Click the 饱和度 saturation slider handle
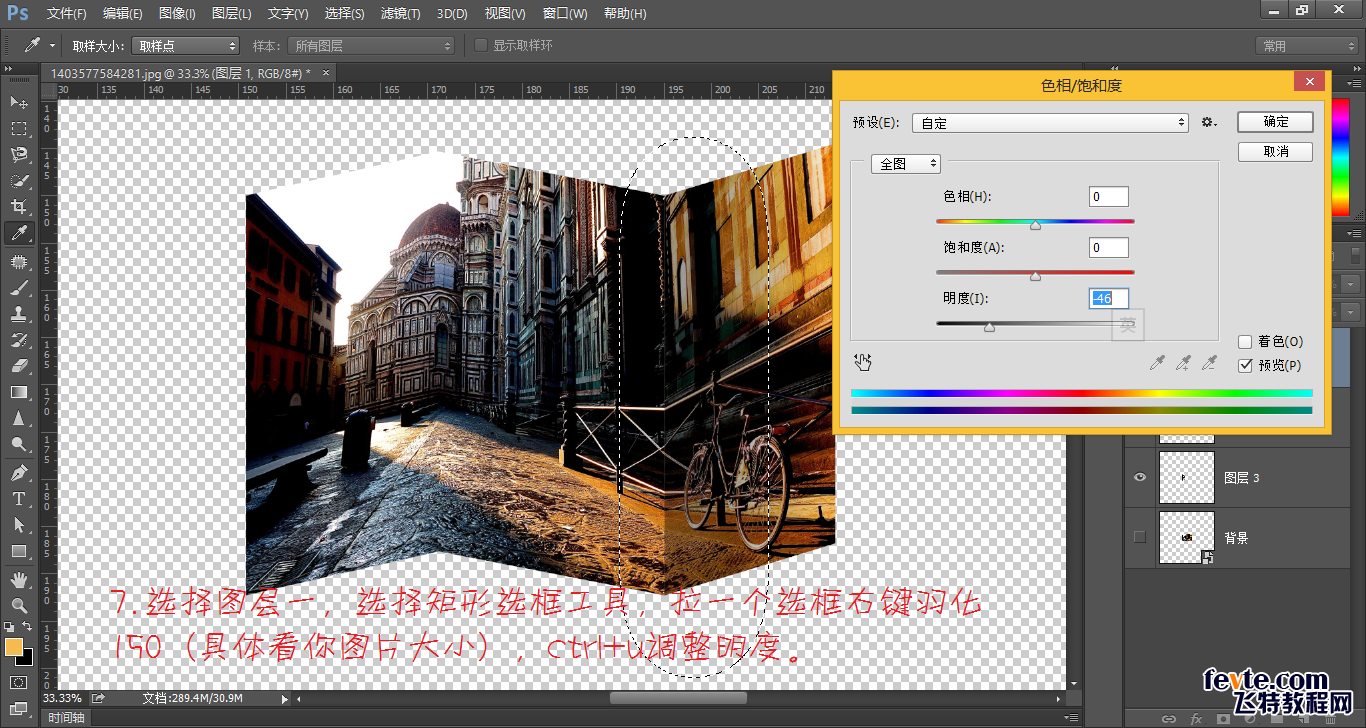Image resolution: width=1366 pixels, height=728 pixels. point(1035,277)
